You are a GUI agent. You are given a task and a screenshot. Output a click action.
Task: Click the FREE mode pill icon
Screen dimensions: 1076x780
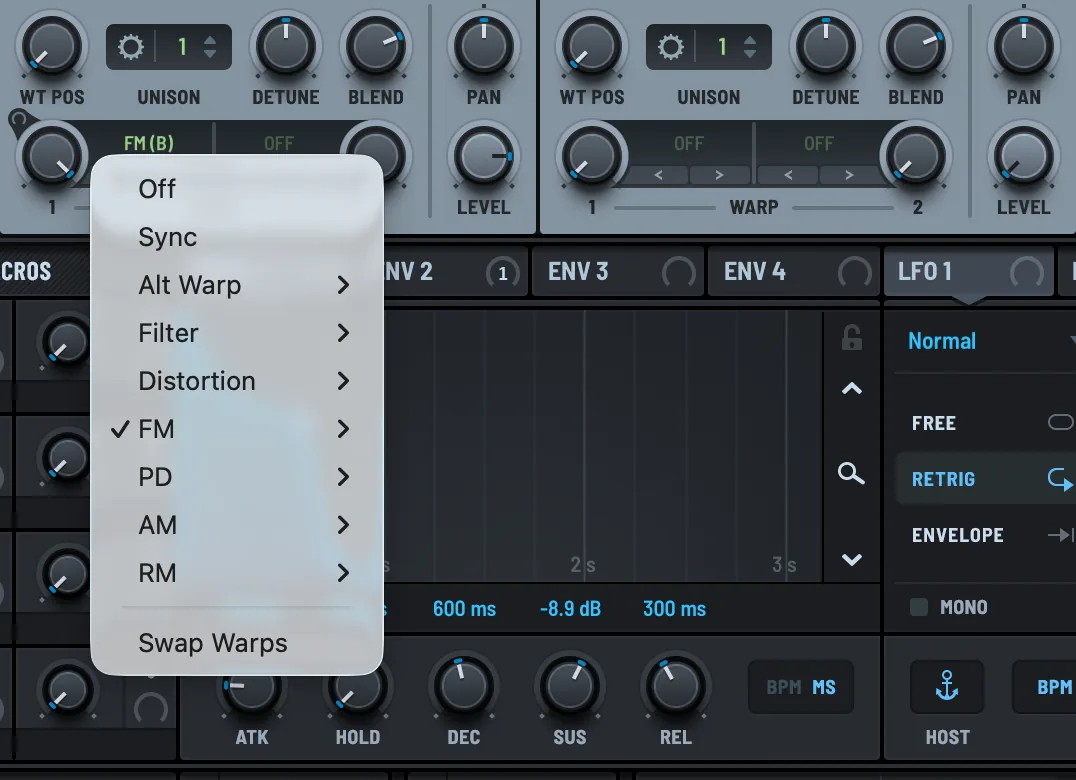(x=1060, y=422)
